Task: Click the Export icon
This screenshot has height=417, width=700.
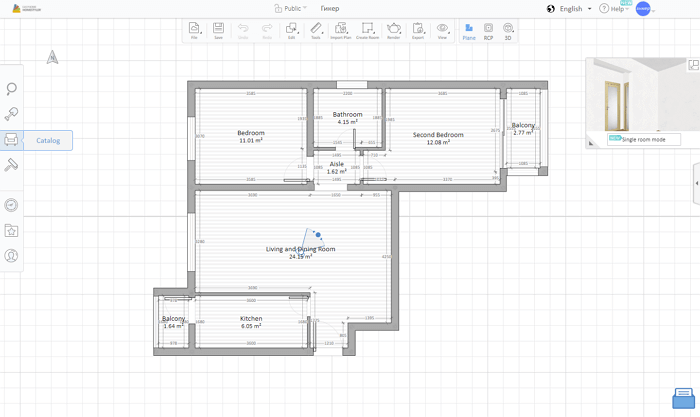Action: 418,31
